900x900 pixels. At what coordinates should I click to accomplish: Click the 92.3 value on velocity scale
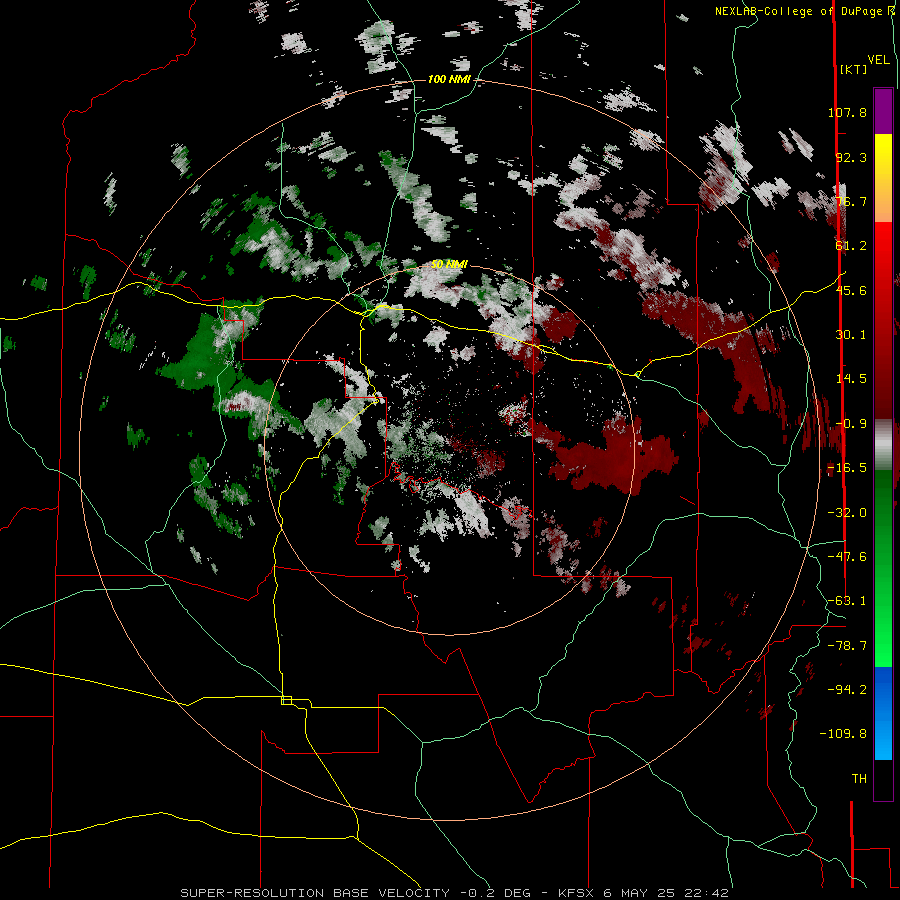[x=851, y=157]
